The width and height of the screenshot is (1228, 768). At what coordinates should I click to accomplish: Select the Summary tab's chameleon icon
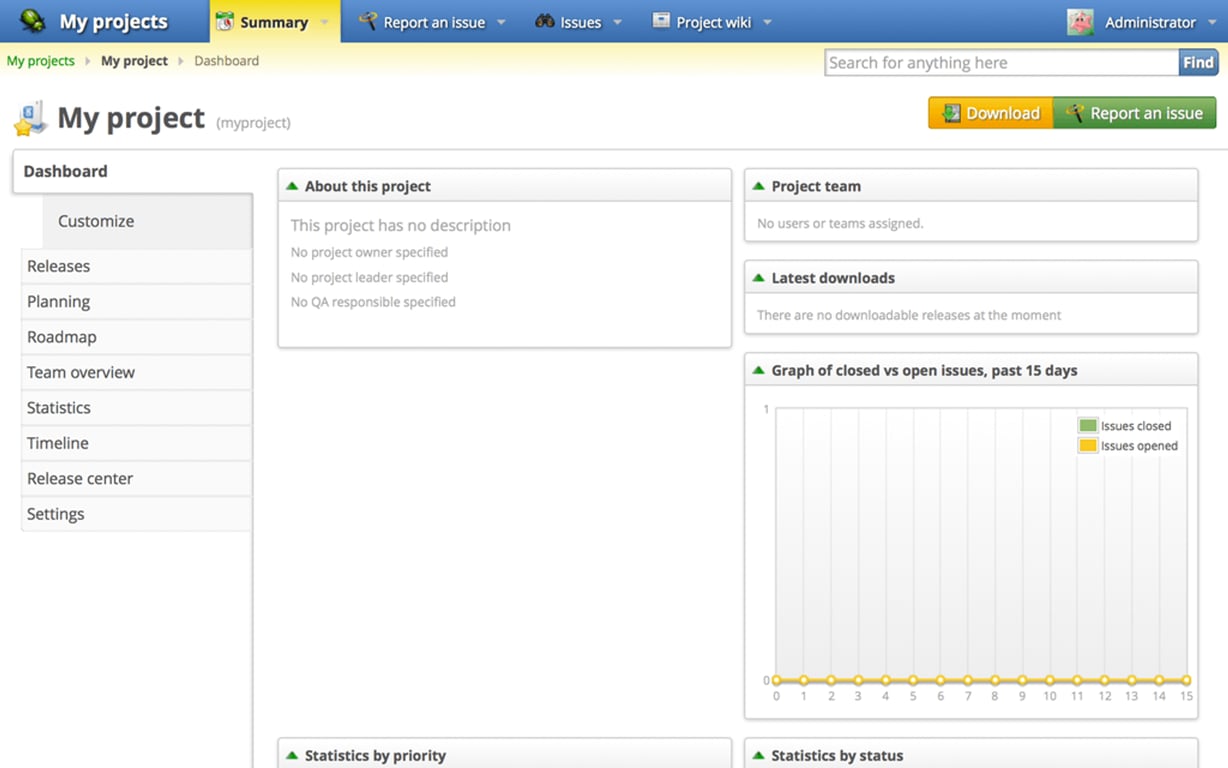click(224, 20)
